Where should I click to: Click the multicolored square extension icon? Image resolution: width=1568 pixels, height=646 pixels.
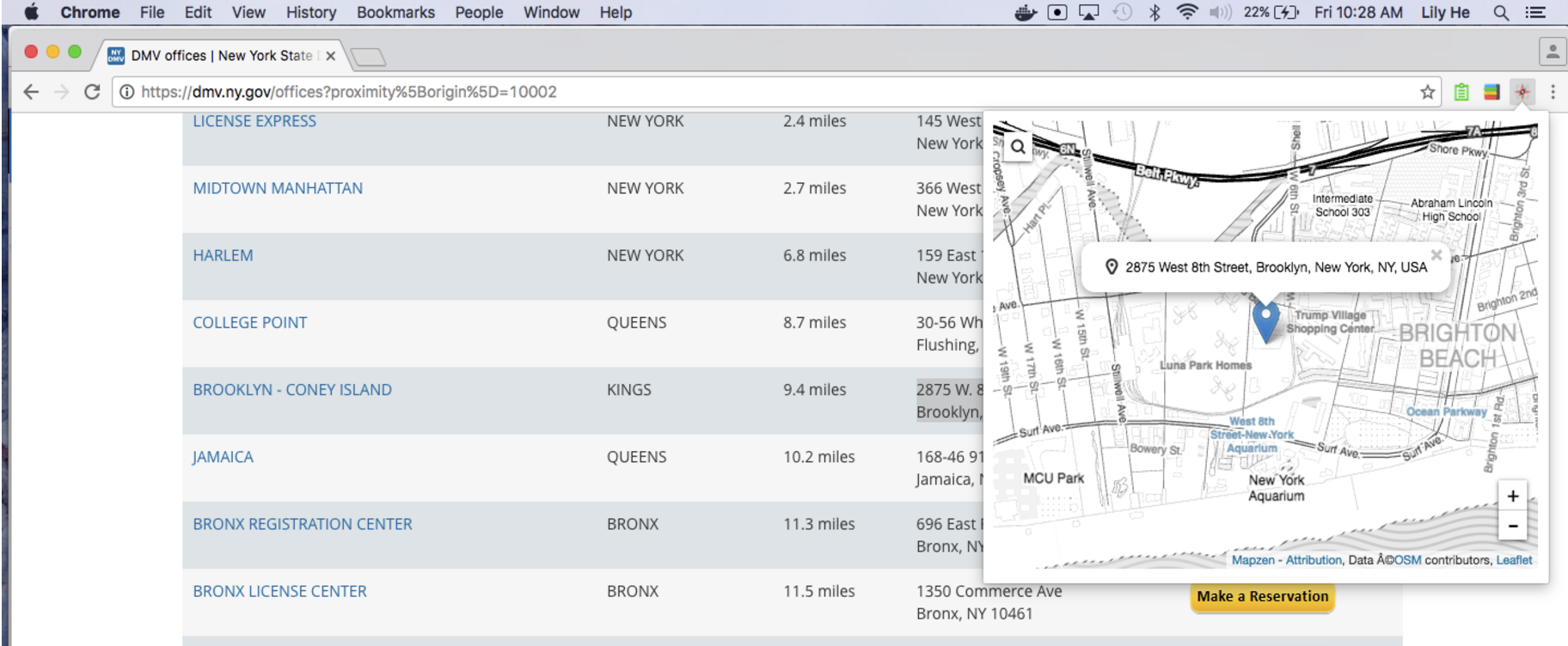tap(1491, 92)
